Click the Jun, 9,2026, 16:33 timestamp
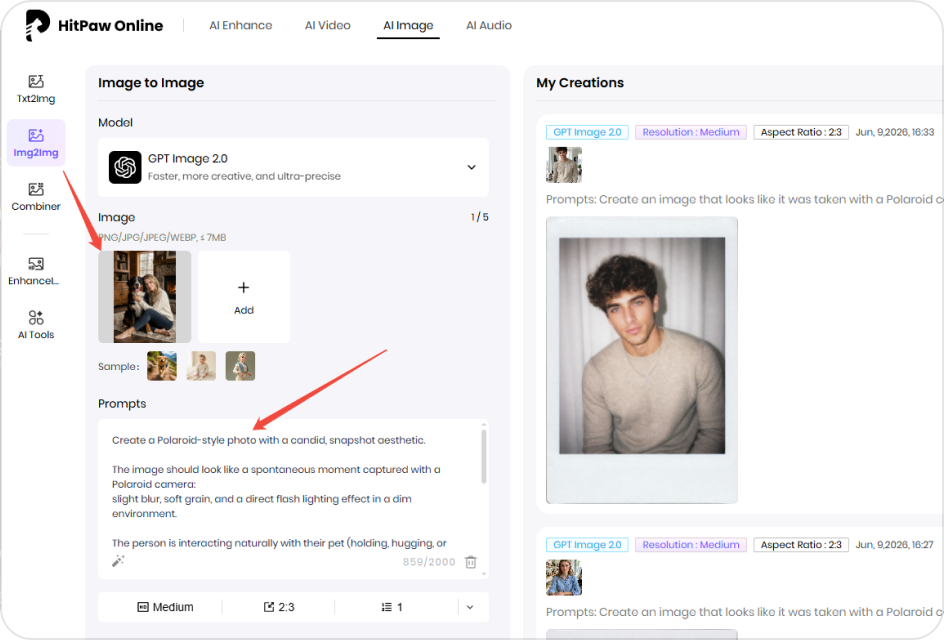 pyautogui.click(x=895, y=132)
